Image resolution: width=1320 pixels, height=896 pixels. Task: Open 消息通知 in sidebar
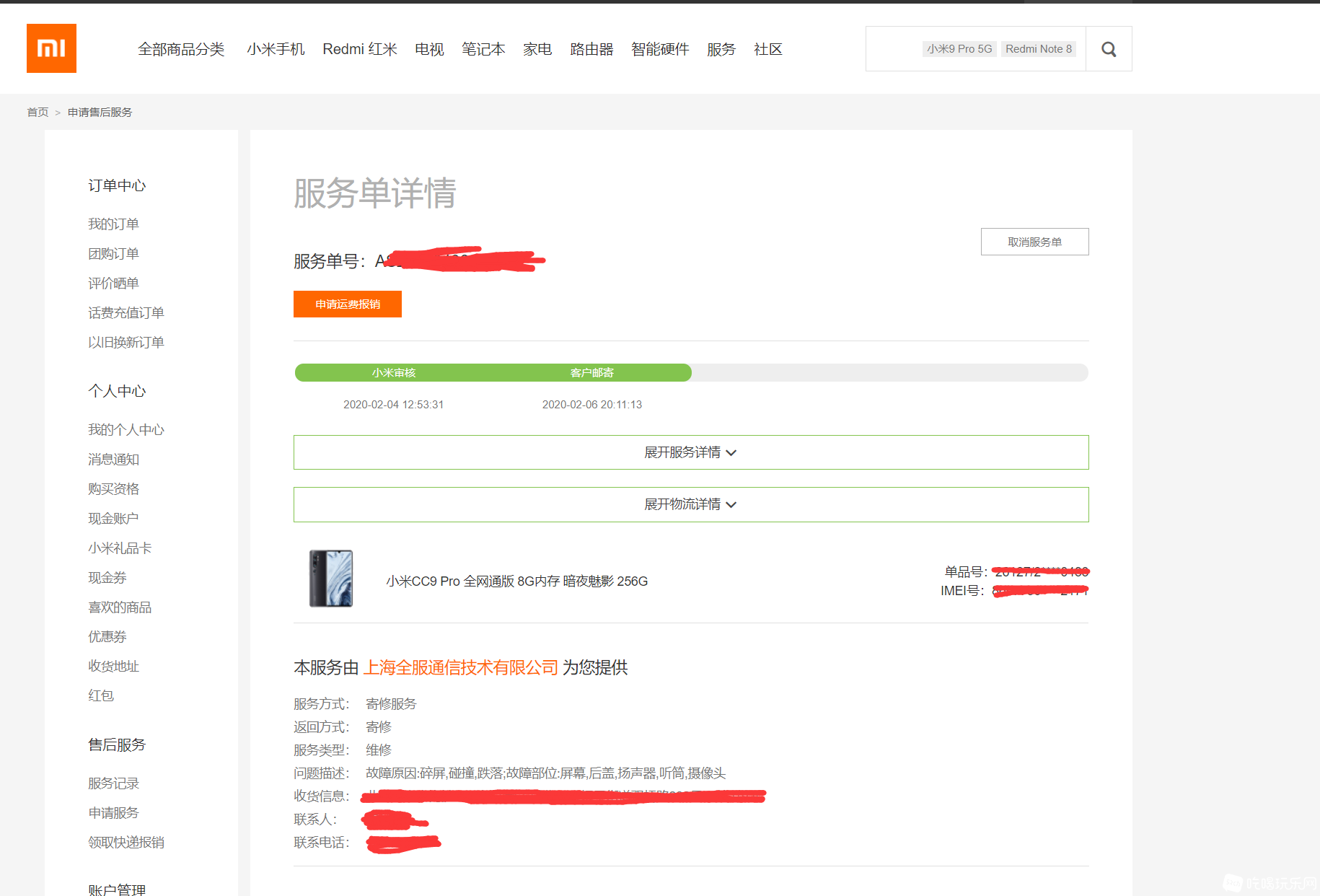coord(113,460)
